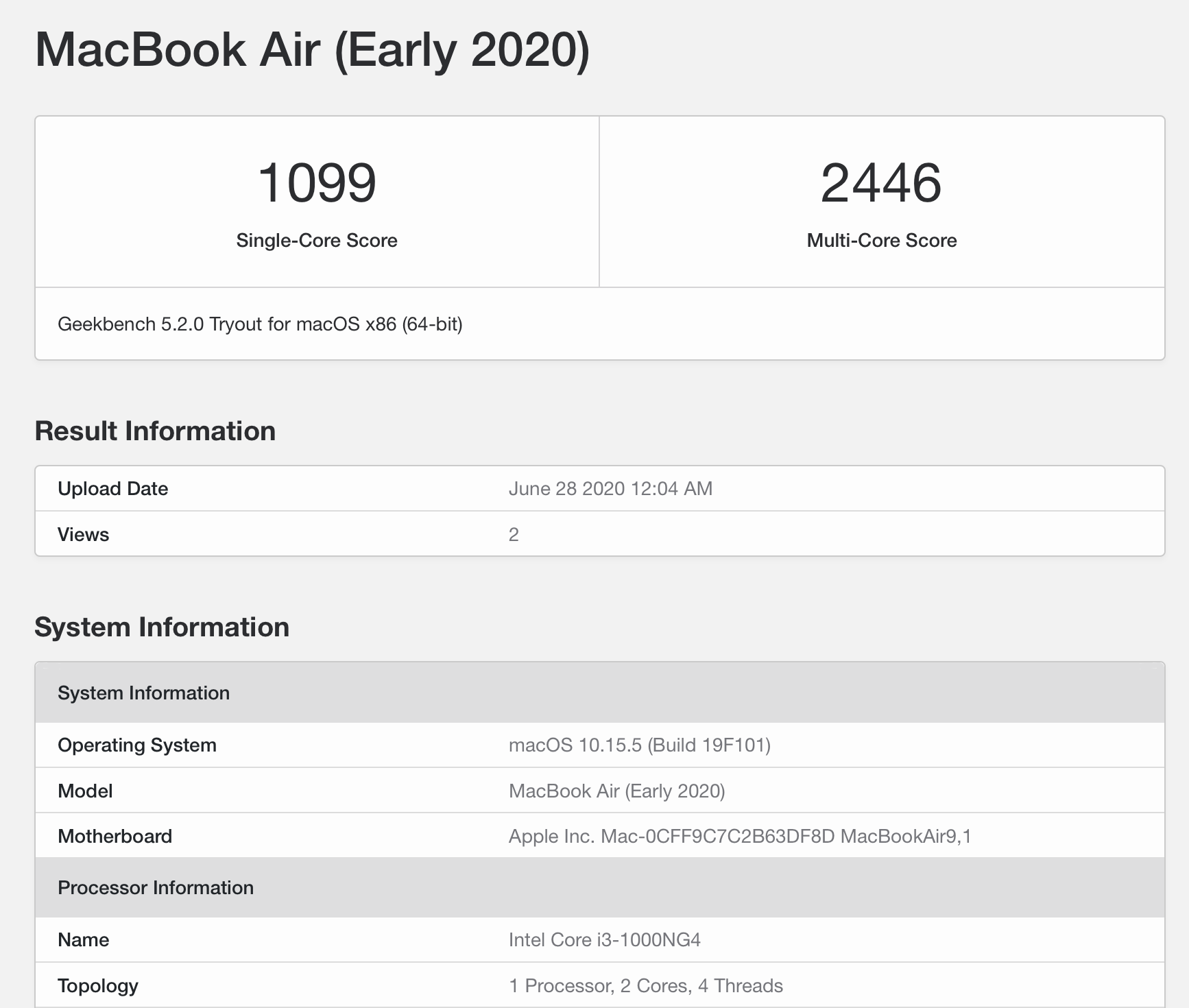Image resolution: width=1189 pixels, height=1008 pixels.
Task: Click the Operating System row label
Action: click(137, 745)
